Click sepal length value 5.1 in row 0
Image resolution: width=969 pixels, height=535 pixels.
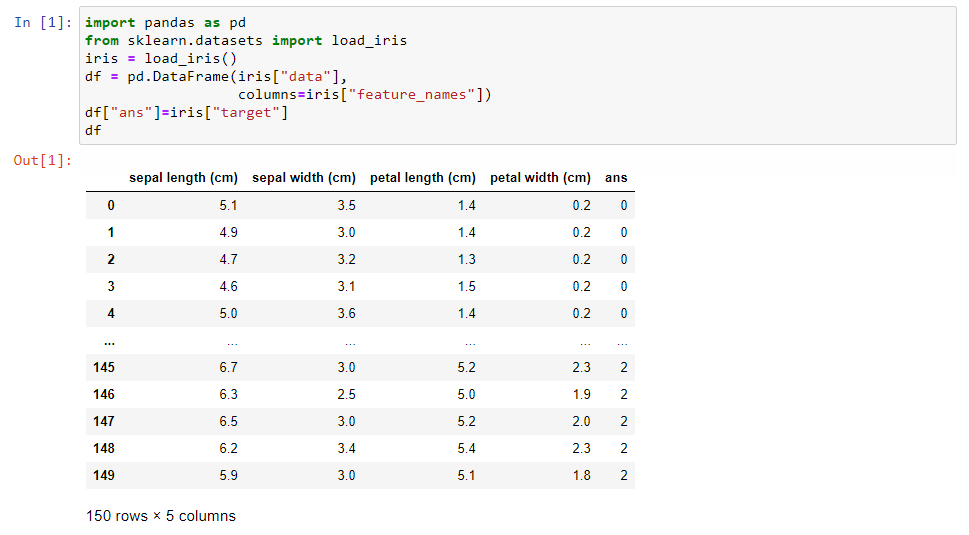coord(228,206)
